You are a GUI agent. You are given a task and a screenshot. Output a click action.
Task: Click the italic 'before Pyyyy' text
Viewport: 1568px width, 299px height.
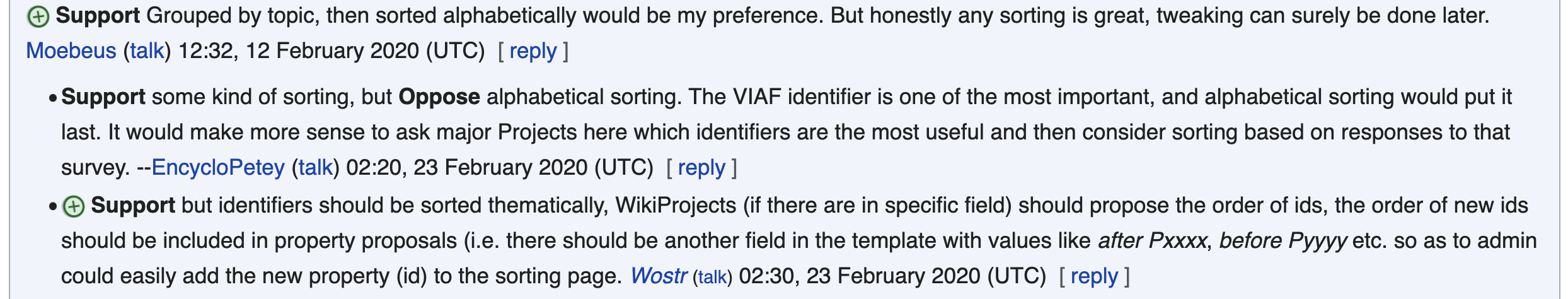[1283, 240]
